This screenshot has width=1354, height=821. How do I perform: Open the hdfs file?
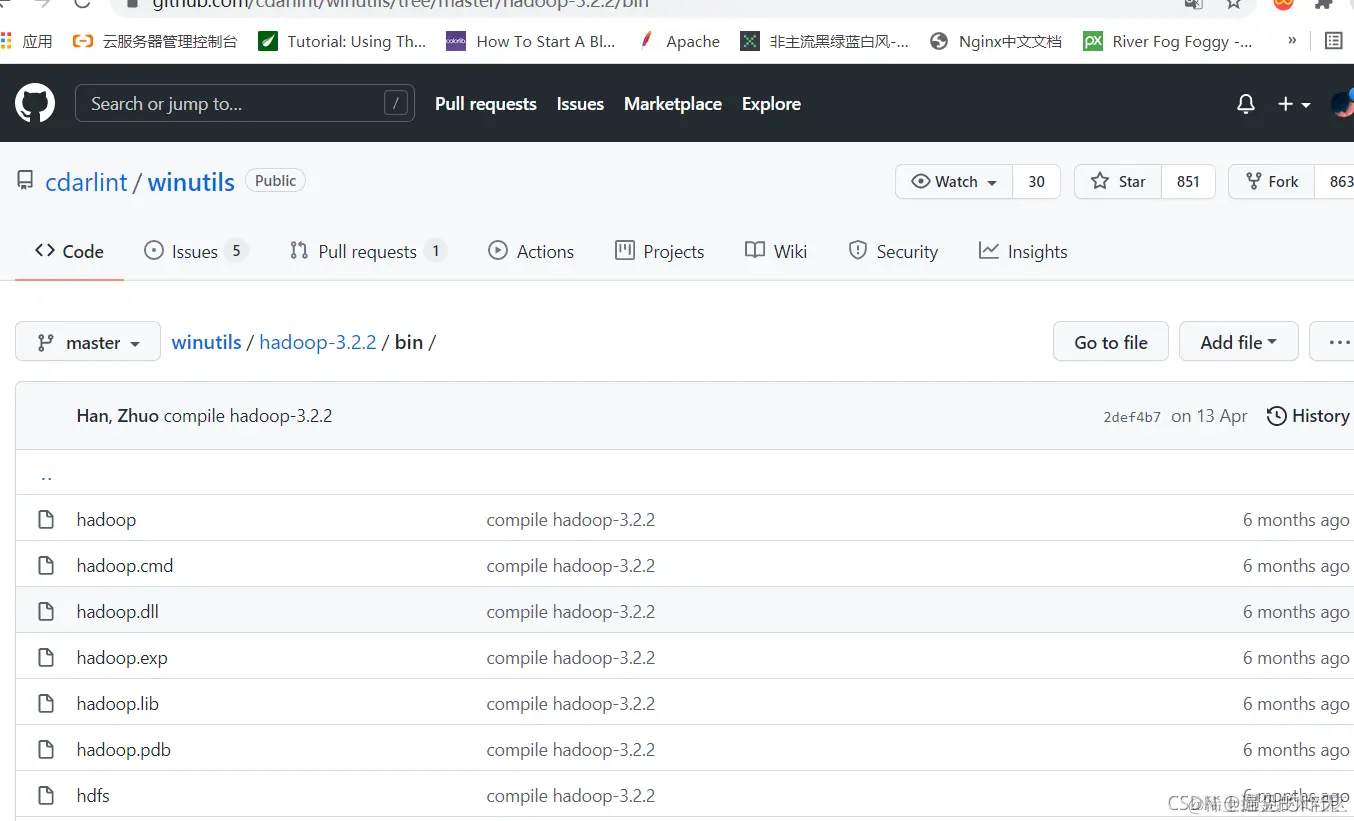(93, 796)
